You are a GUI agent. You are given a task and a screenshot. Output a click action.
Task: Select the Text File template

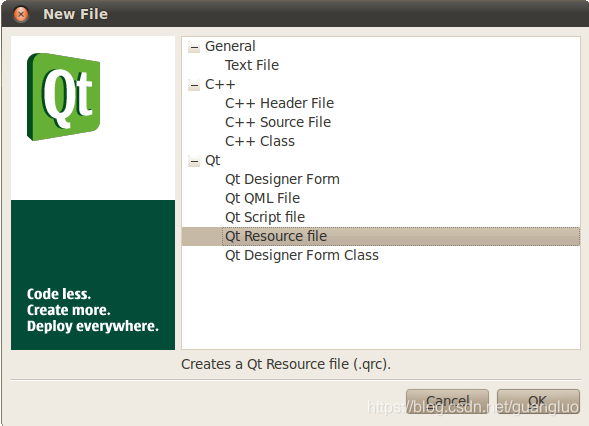[x=252, y=65]
